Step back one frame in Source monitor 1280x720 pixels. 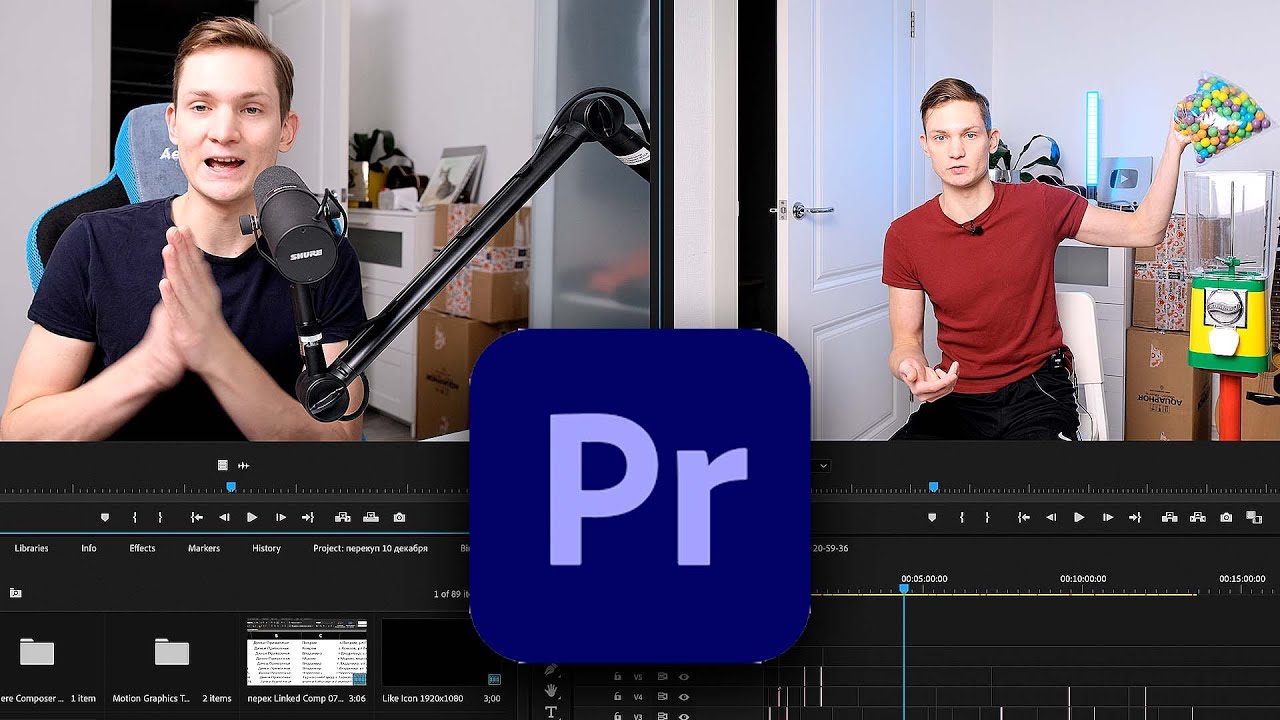point(224,517)
